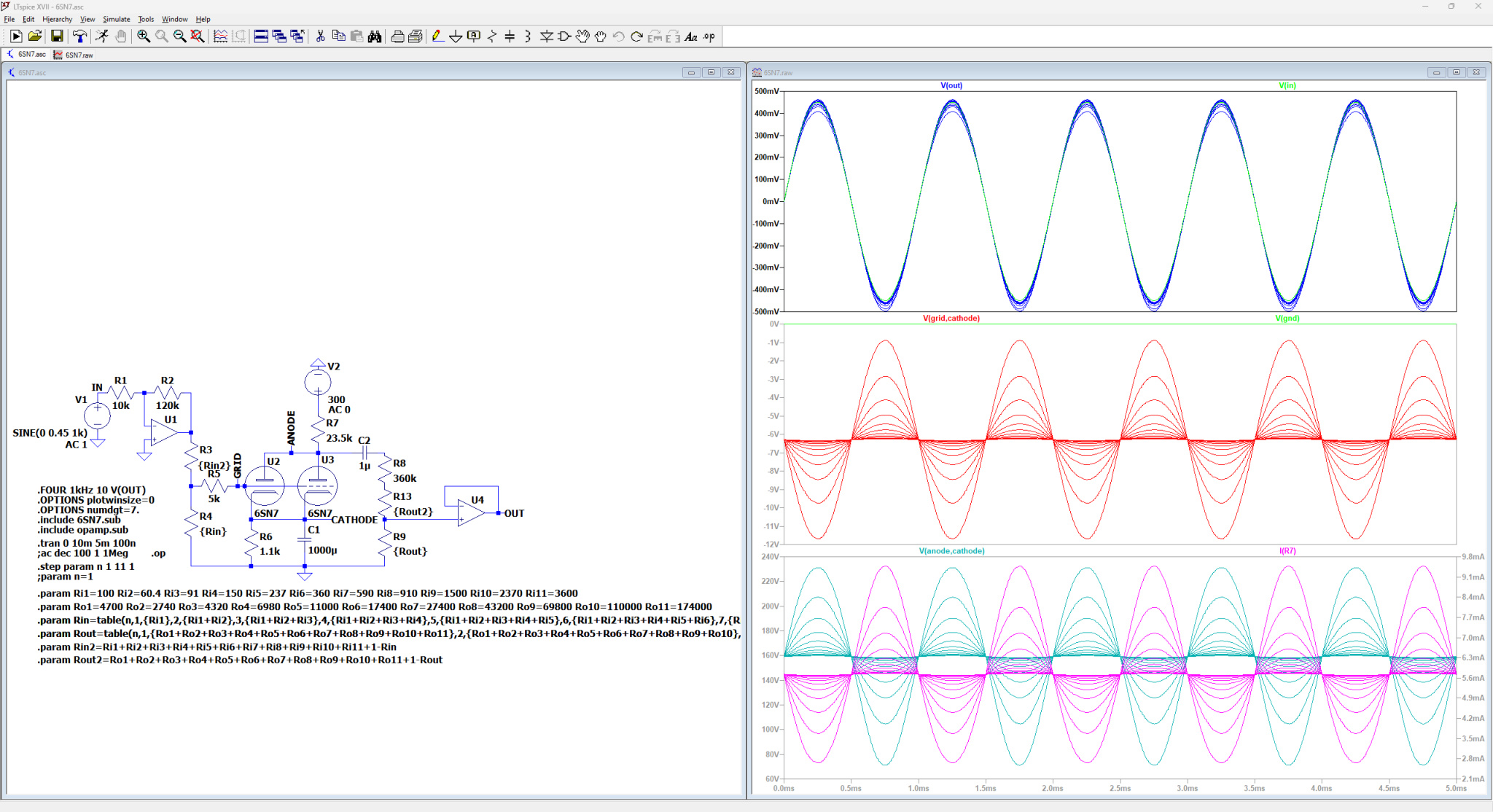Select the .param Ri1=100 directive line
Viewport: 1493px width, 812px height.
click(308, 593)
